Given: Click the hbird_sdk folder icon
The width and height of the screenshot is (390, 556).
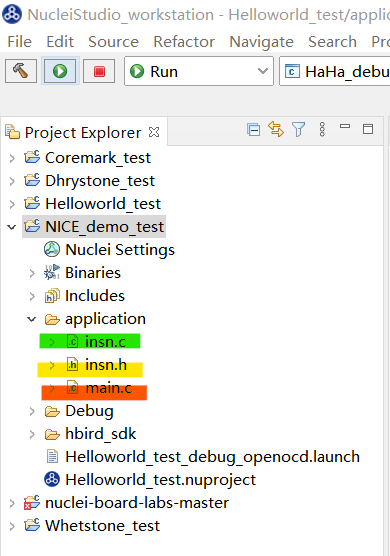Looking at the screenshot, I should click(x=52, y=435).
